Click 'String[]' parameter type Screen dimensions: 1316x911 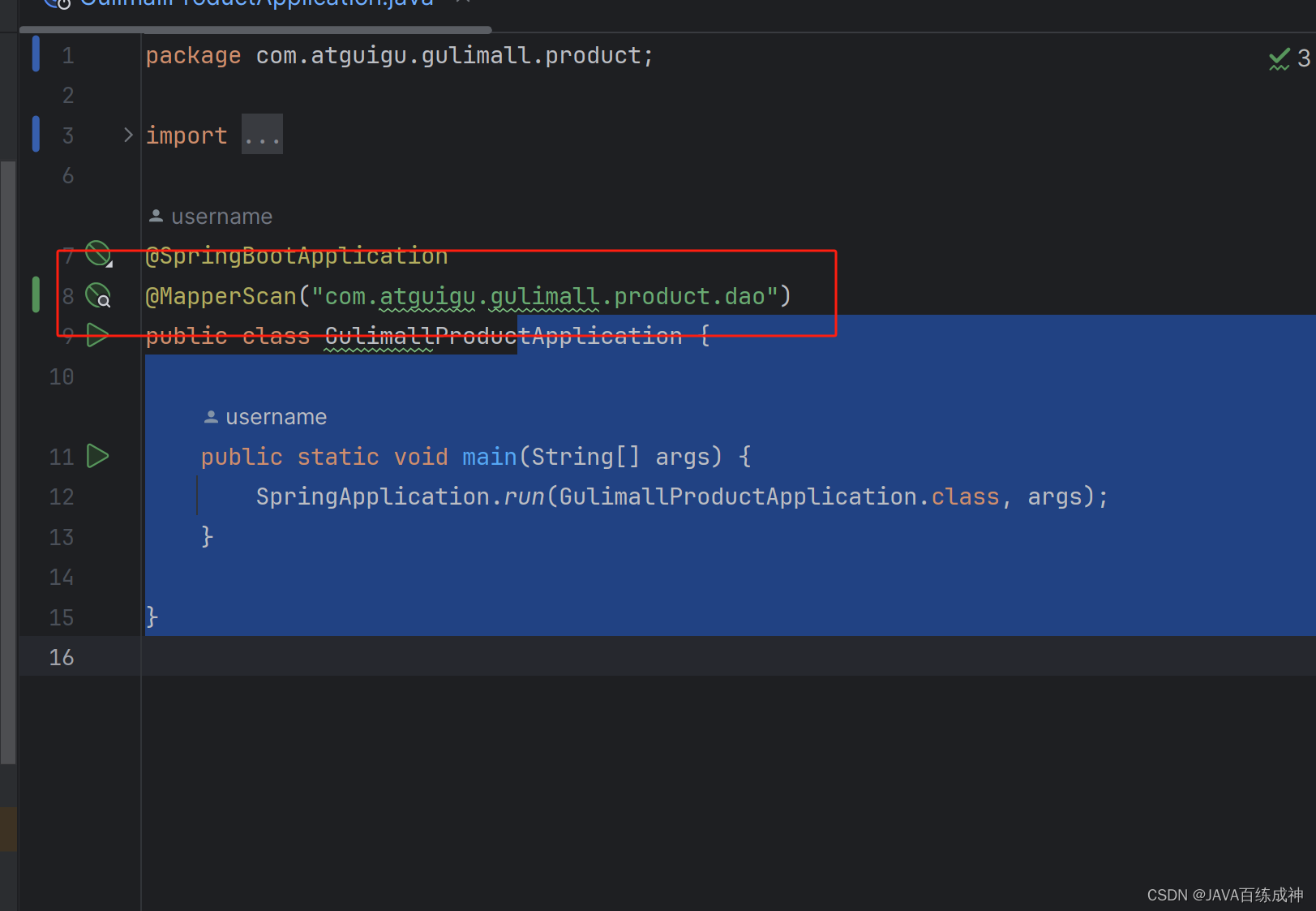[x=585, y=457]
